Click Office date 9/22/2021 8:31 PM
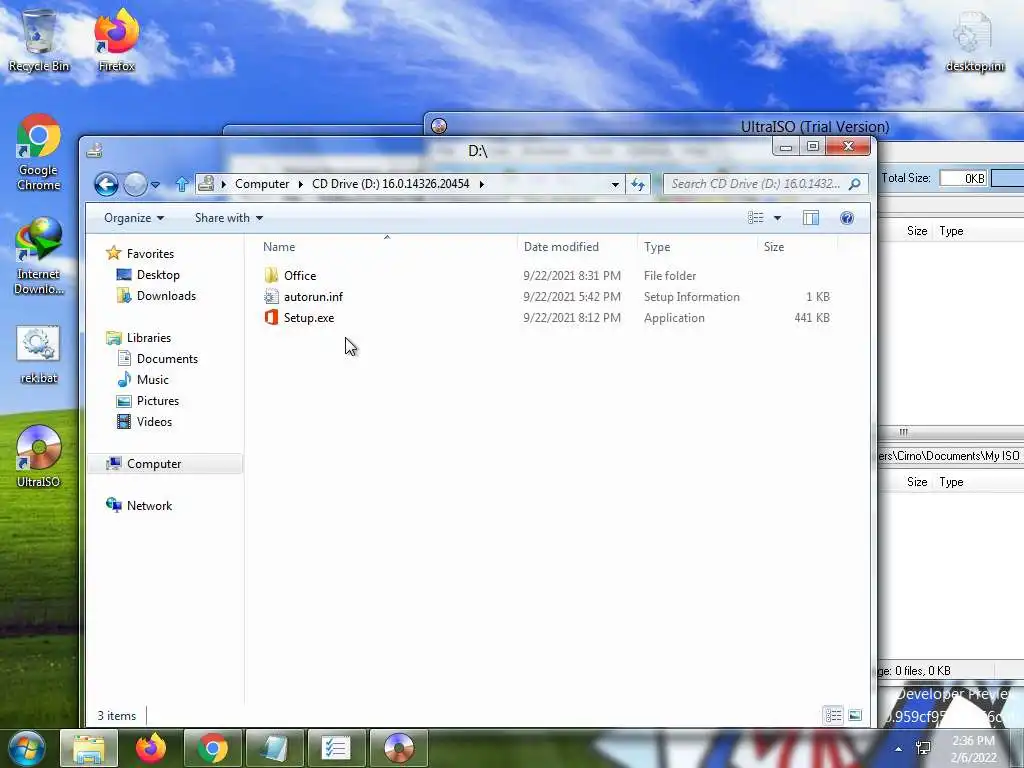Image resolution: width=1024 pixels, height=768 pixels. click(x=571, y=276)
